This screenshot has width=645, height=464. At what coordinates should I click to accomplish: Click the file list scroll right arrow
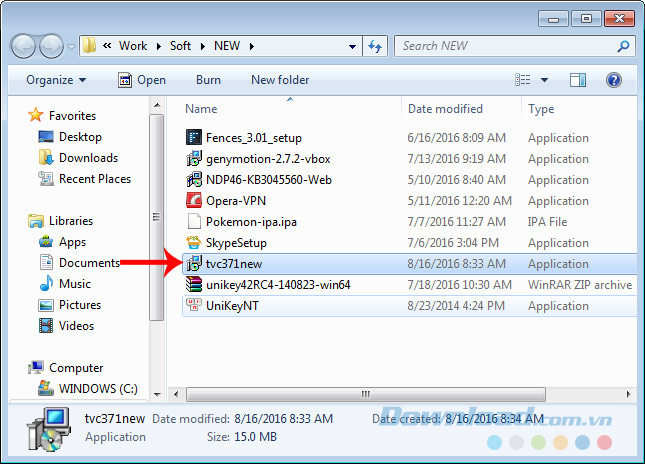(x=628, y=394)
